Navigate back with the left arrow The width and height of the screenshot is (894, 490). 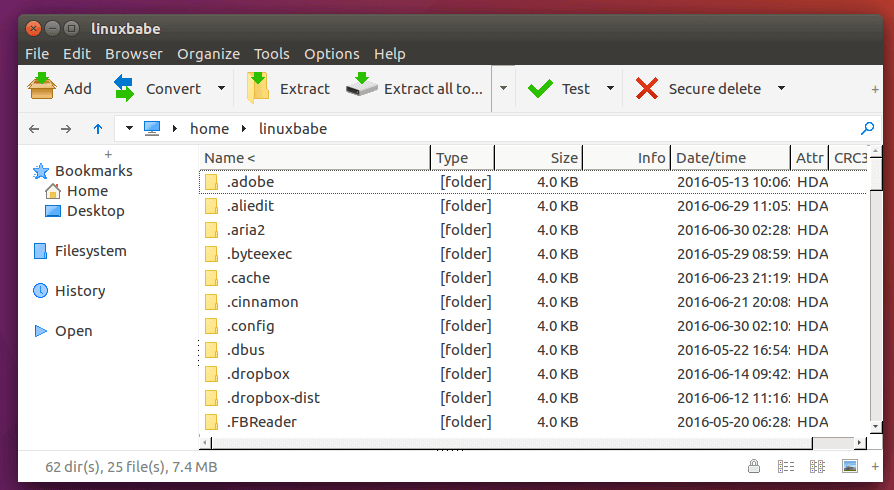click(34, 129)
